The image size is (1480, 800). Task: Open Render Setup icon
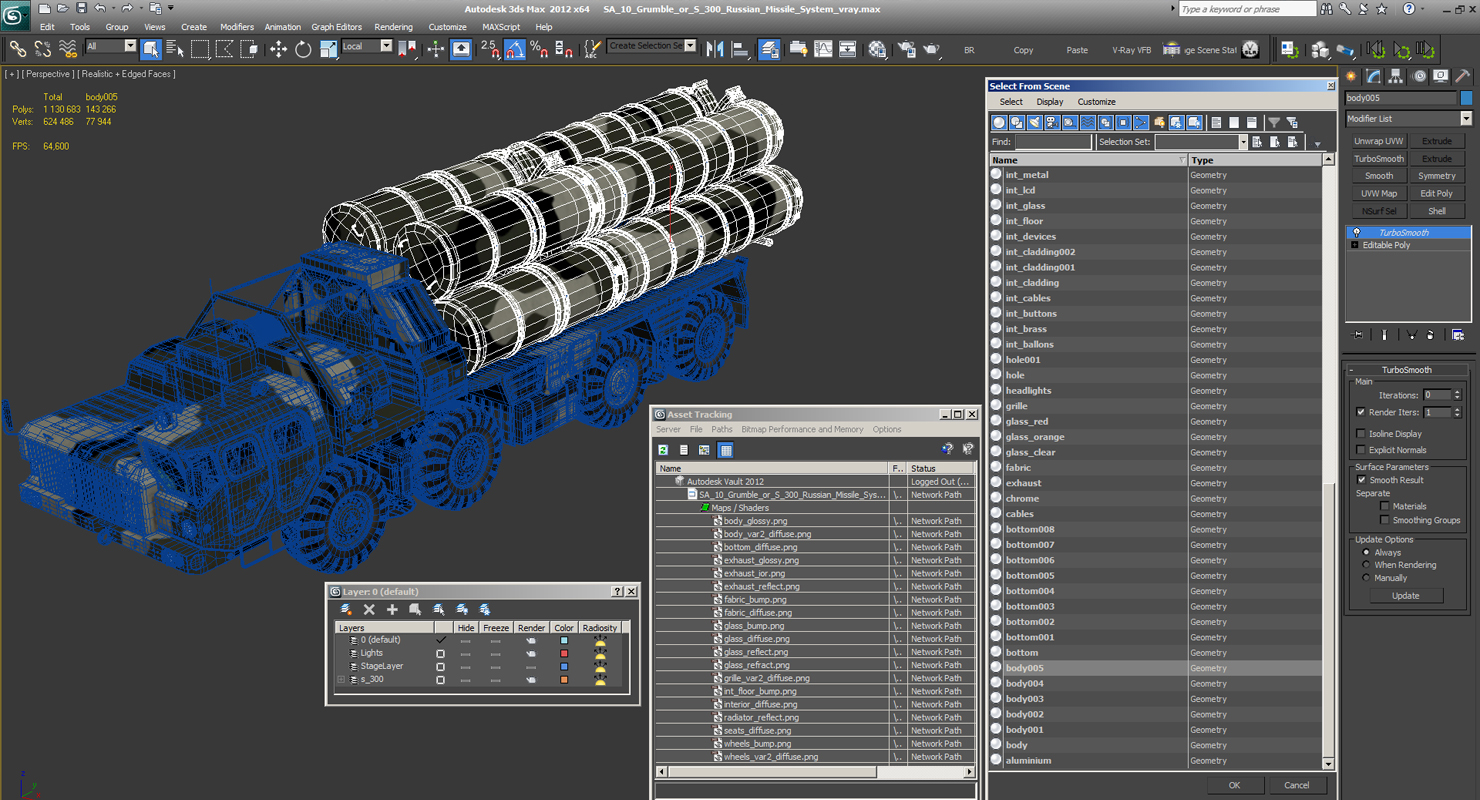point(906,48)
